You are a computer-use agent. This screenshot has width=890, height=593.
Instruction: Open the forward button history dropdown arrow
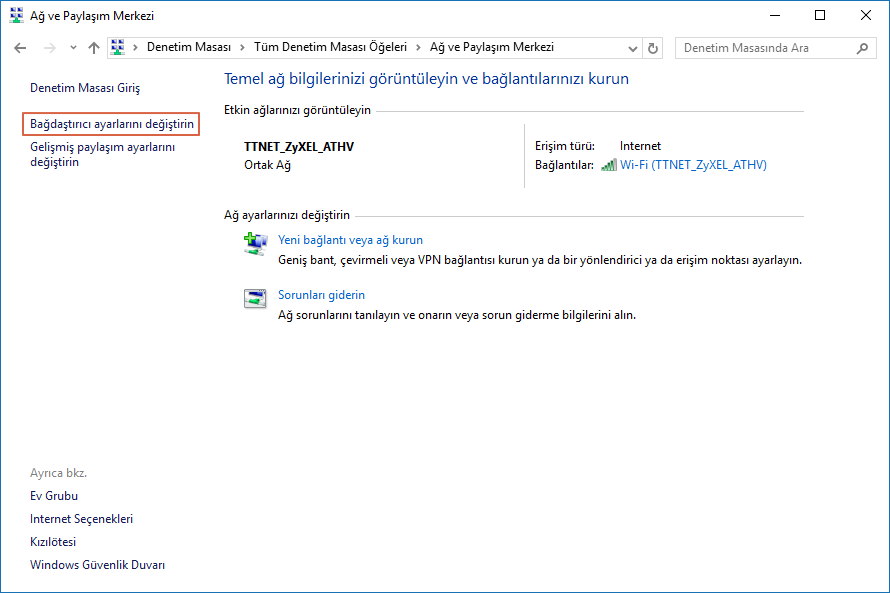coord(72,47)
